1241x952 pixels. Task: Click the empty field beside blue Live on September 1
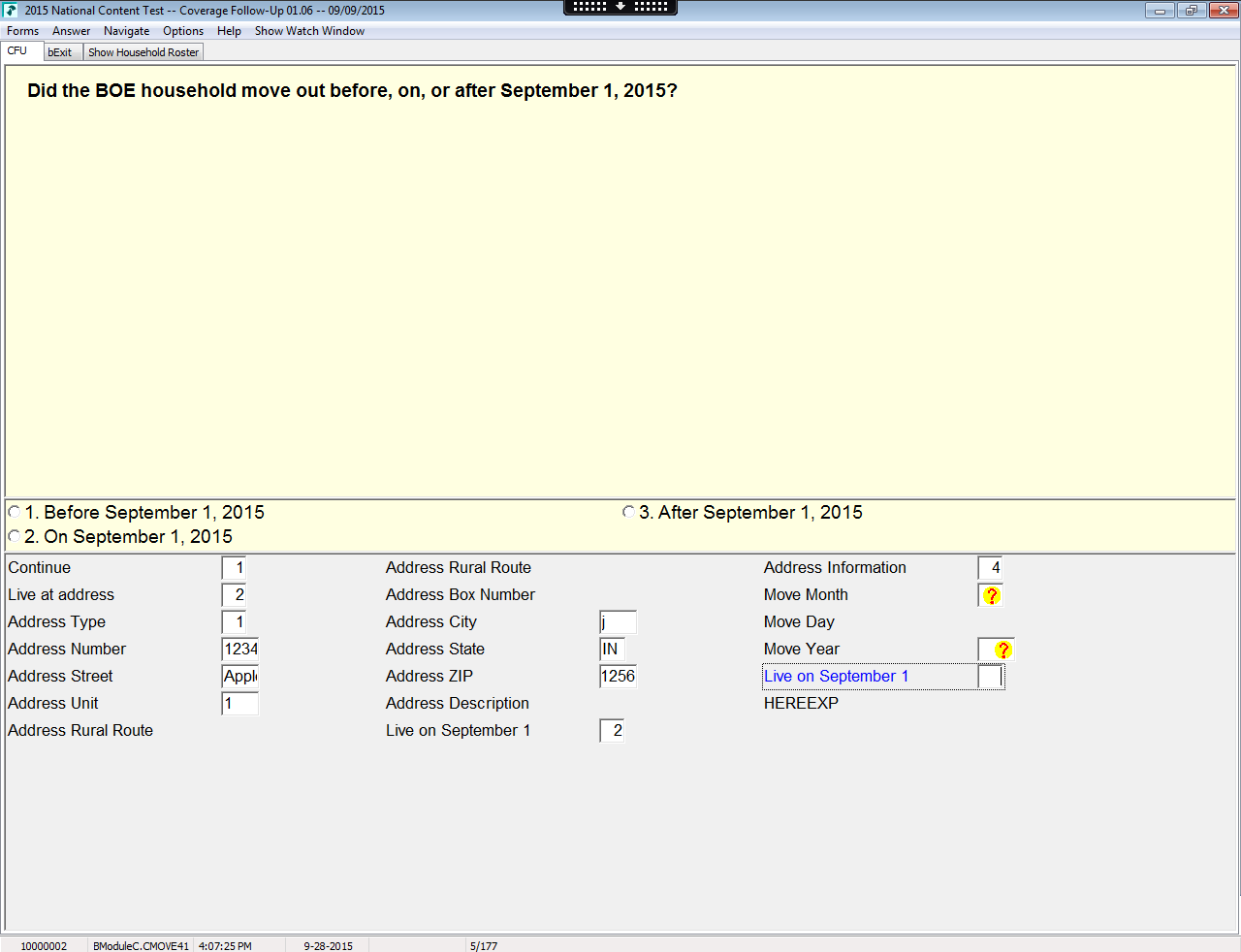990,677
